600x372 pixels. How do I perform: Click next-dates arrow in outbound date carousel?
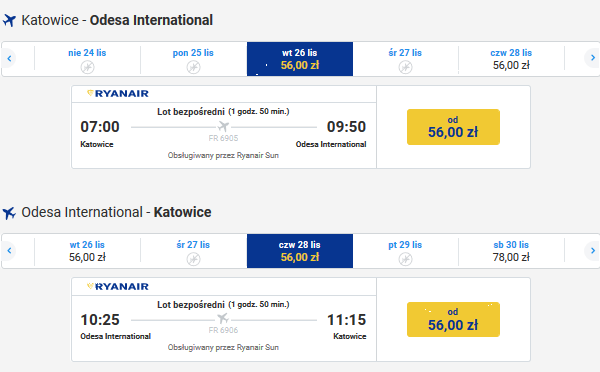592,58
